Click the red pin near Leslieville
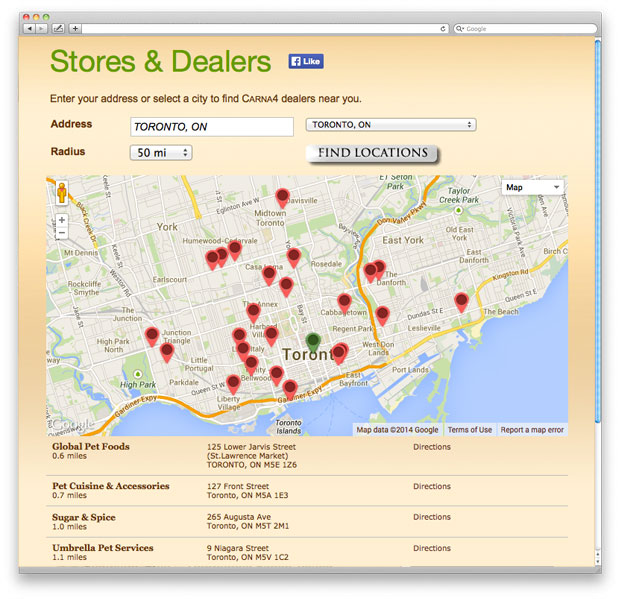Screen dimensions: 620x599 [382, 316]
